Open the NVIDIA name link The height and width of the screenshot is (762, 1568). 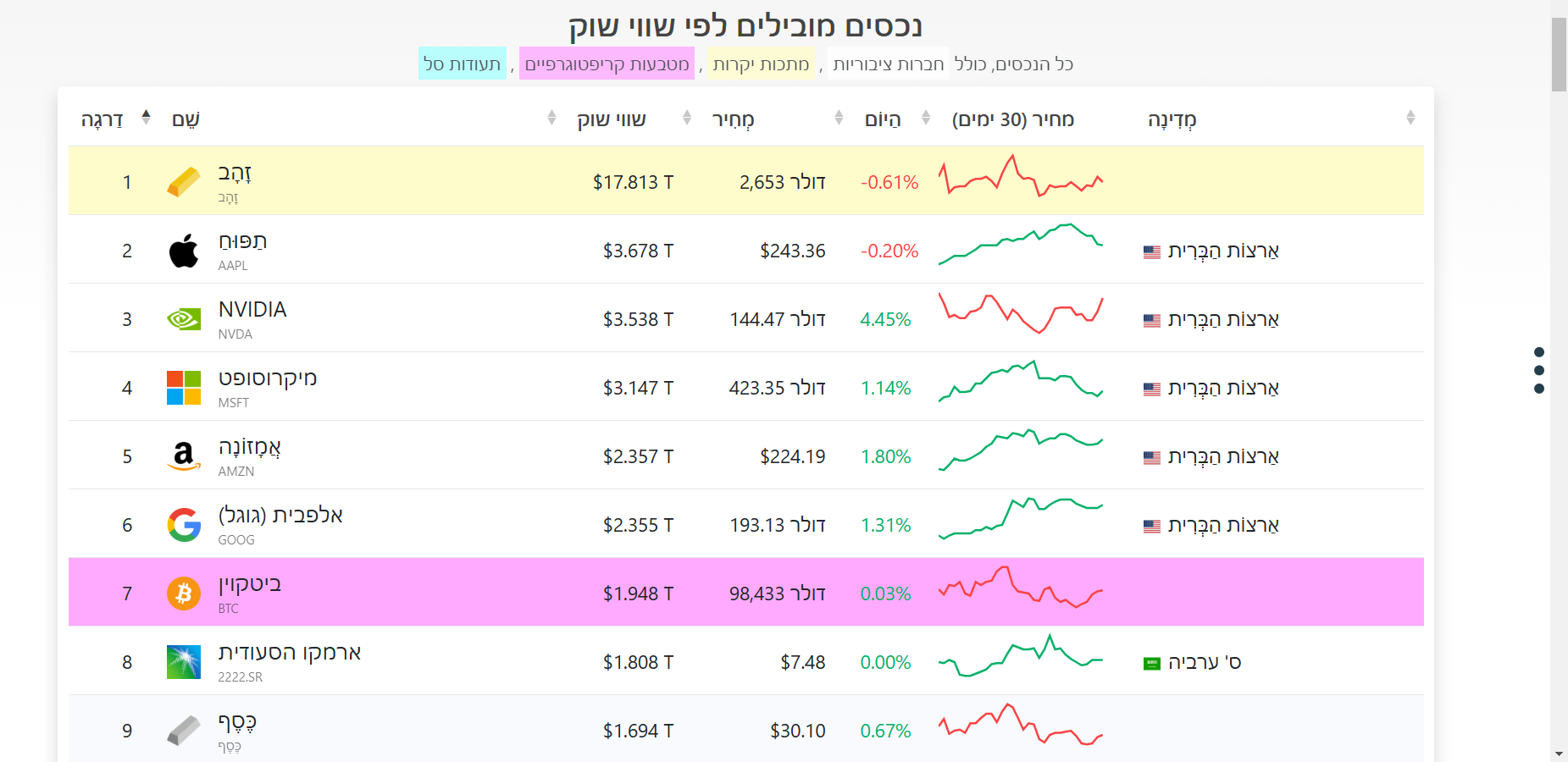click(x=252, y=310)
